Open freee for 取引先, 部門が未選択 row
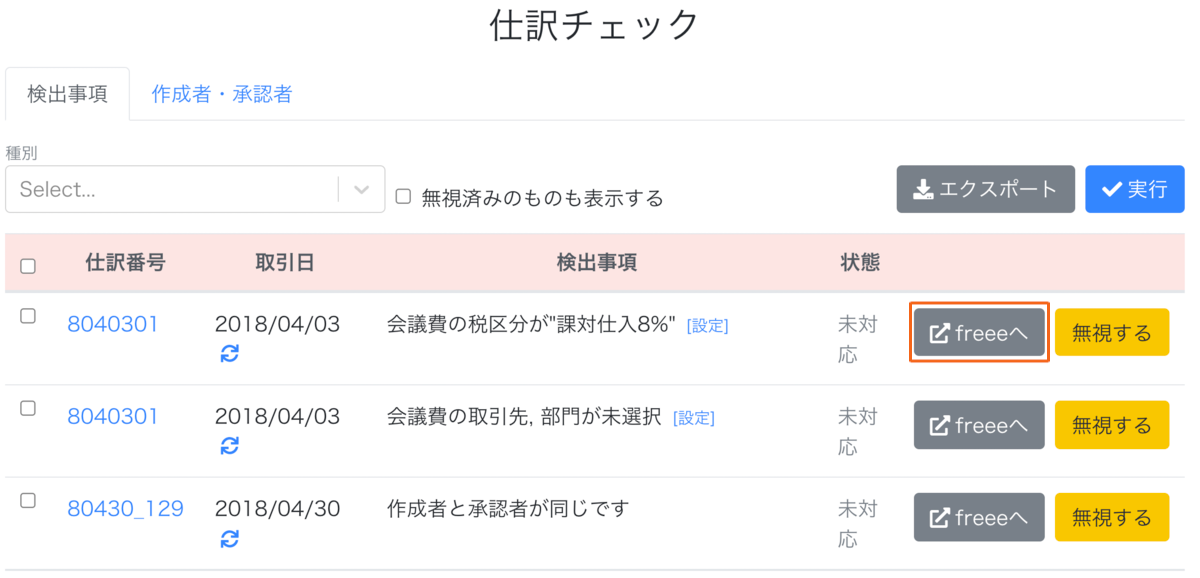This screenshot has width=1200, height=578. coord(979,425)
